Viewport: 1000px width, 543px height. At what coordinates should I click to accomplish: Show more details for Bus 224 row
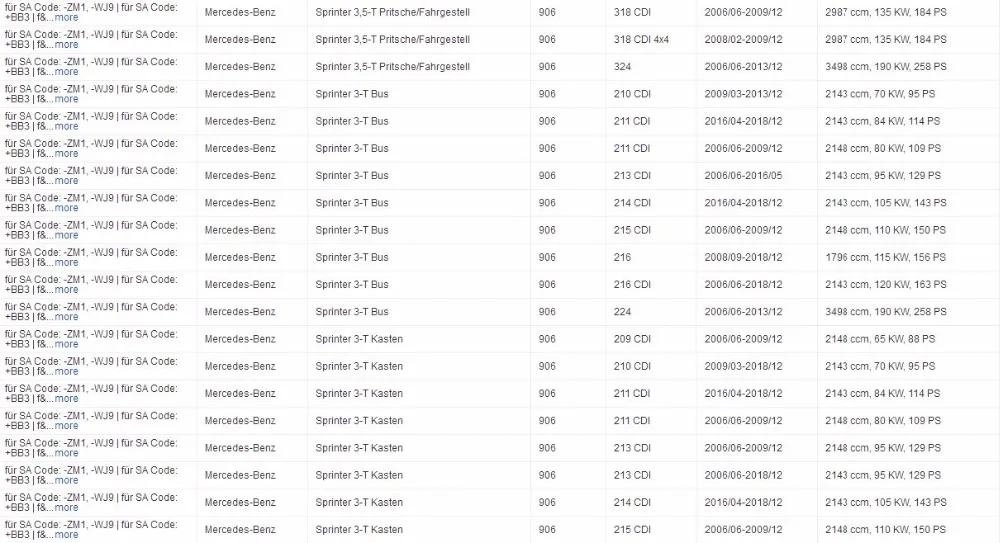[x=66, y=317]
